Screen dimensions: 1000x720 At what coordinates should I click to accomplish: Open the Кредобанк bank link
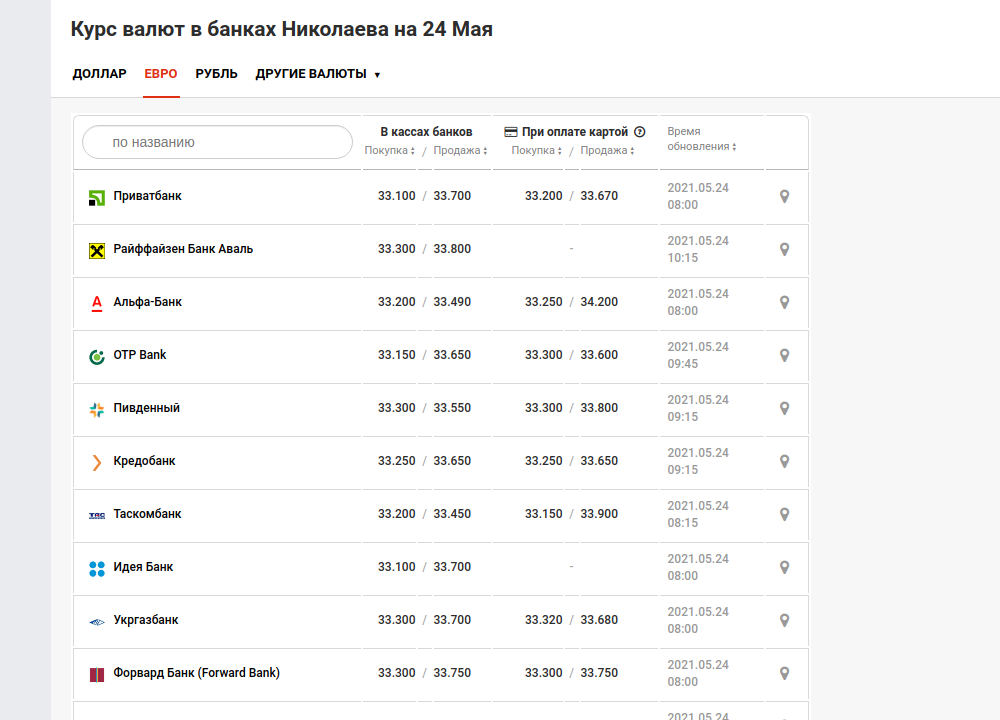144,460
